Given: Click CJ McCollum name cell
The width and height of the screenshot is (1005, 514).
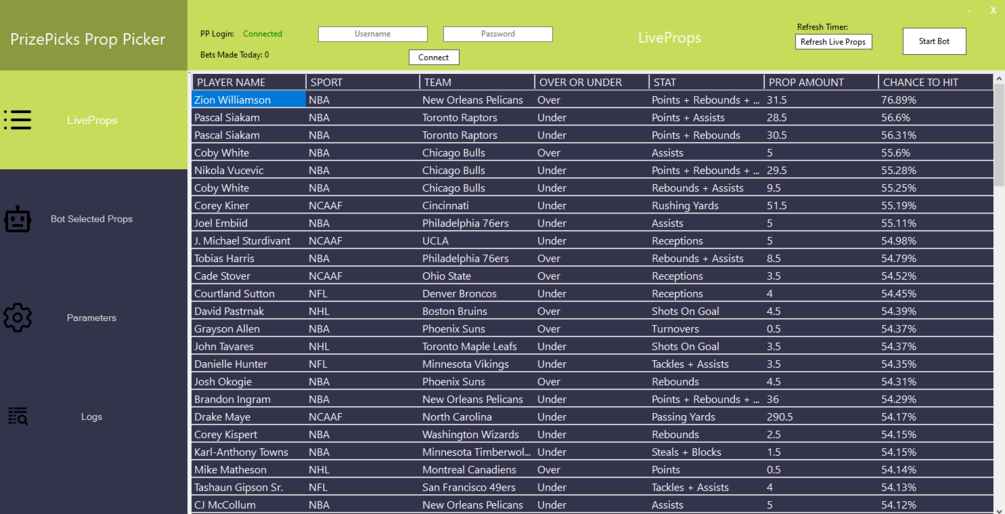Looking at the screenshot, I should click(249, 505).
